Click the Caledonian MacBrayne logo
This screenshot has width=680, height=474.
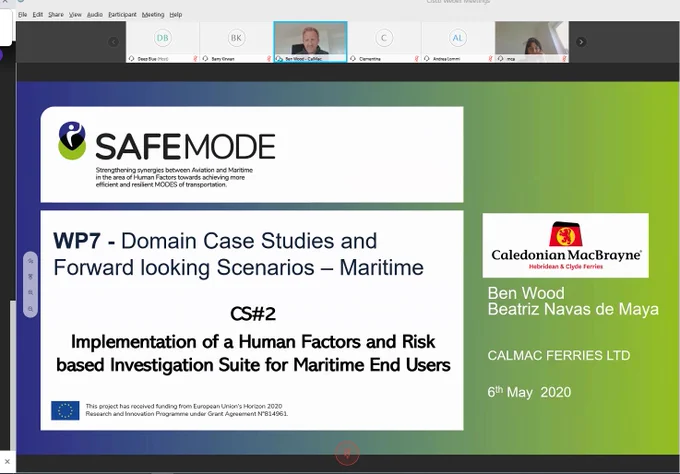pyautogui.click(x=566, y=245)
